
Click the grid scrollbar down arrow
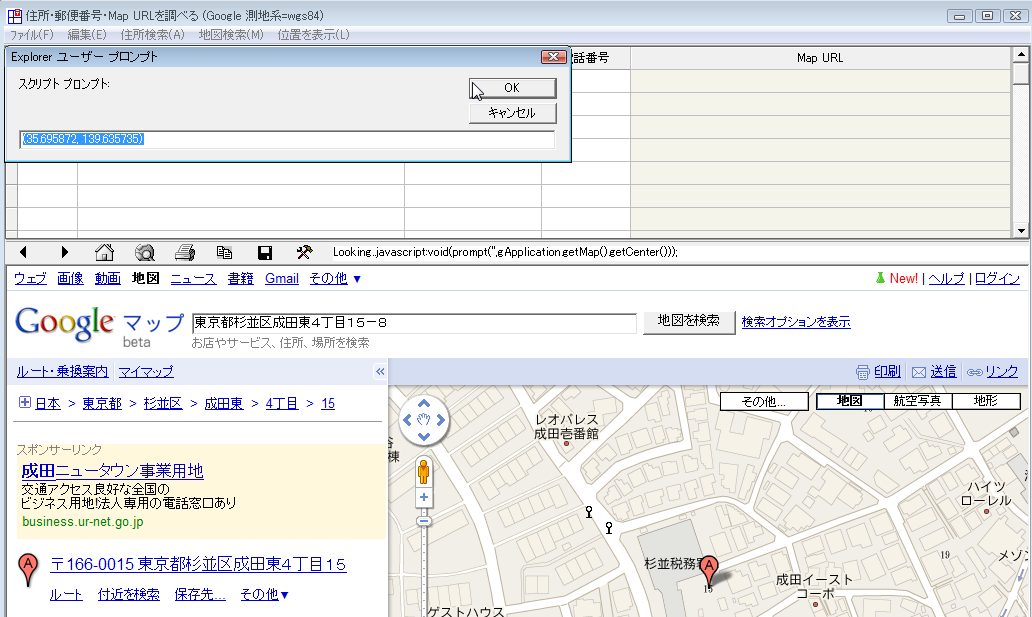[x=1021, y=230]
